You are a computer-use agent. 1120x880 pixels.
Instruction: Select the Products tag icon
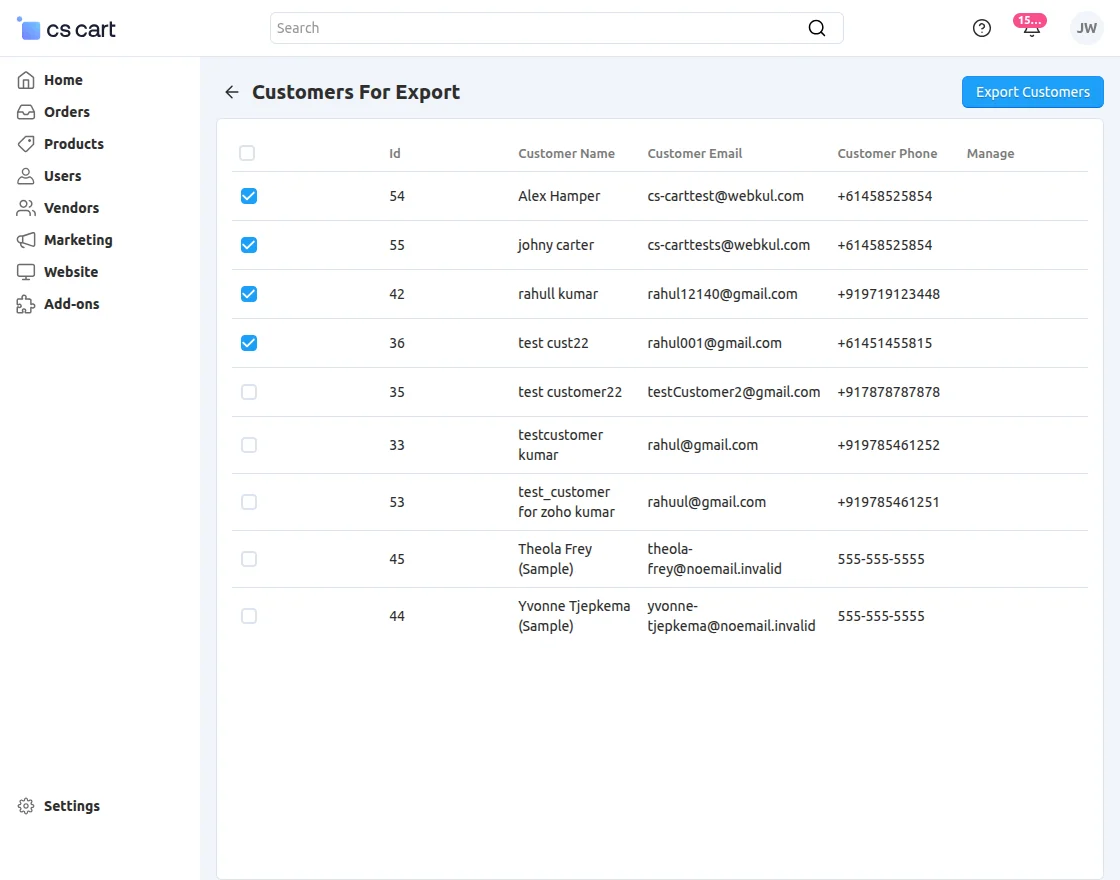[x=26, y=143]
